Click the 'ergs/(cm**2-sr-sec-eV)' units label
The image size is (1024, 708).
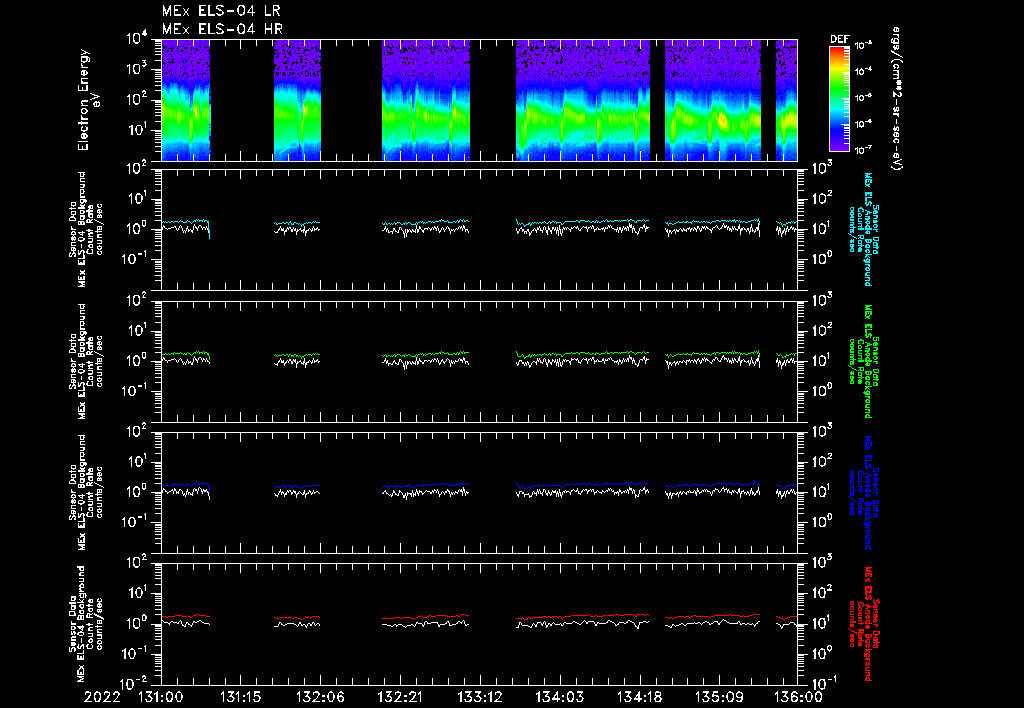pos(897,99)
